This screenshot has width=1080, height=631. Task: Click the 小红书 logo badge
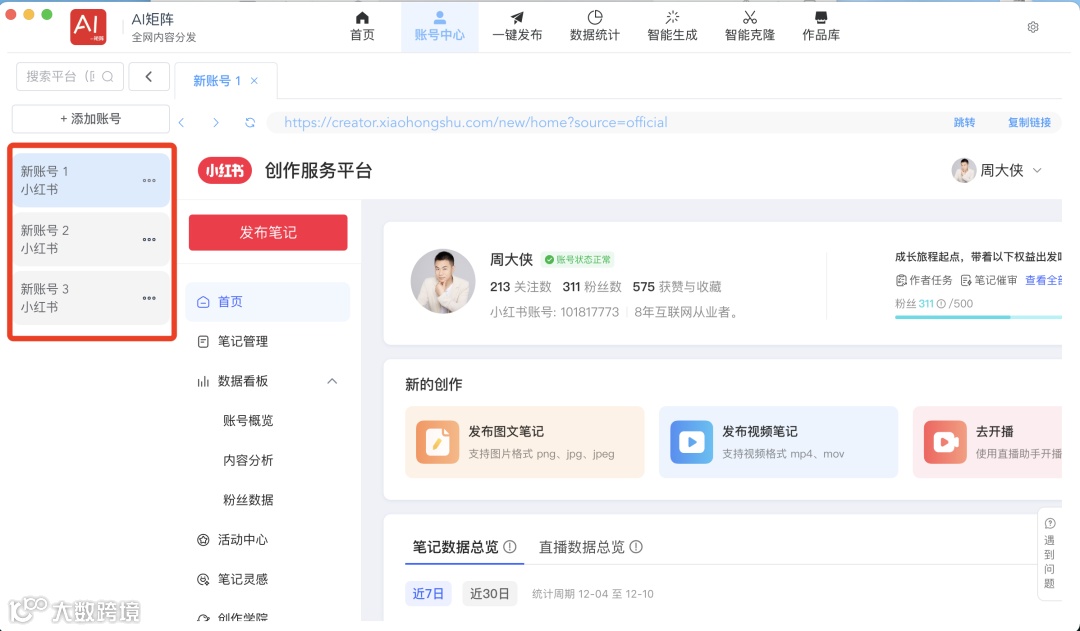pyautogui.click(x=225, y=171)
